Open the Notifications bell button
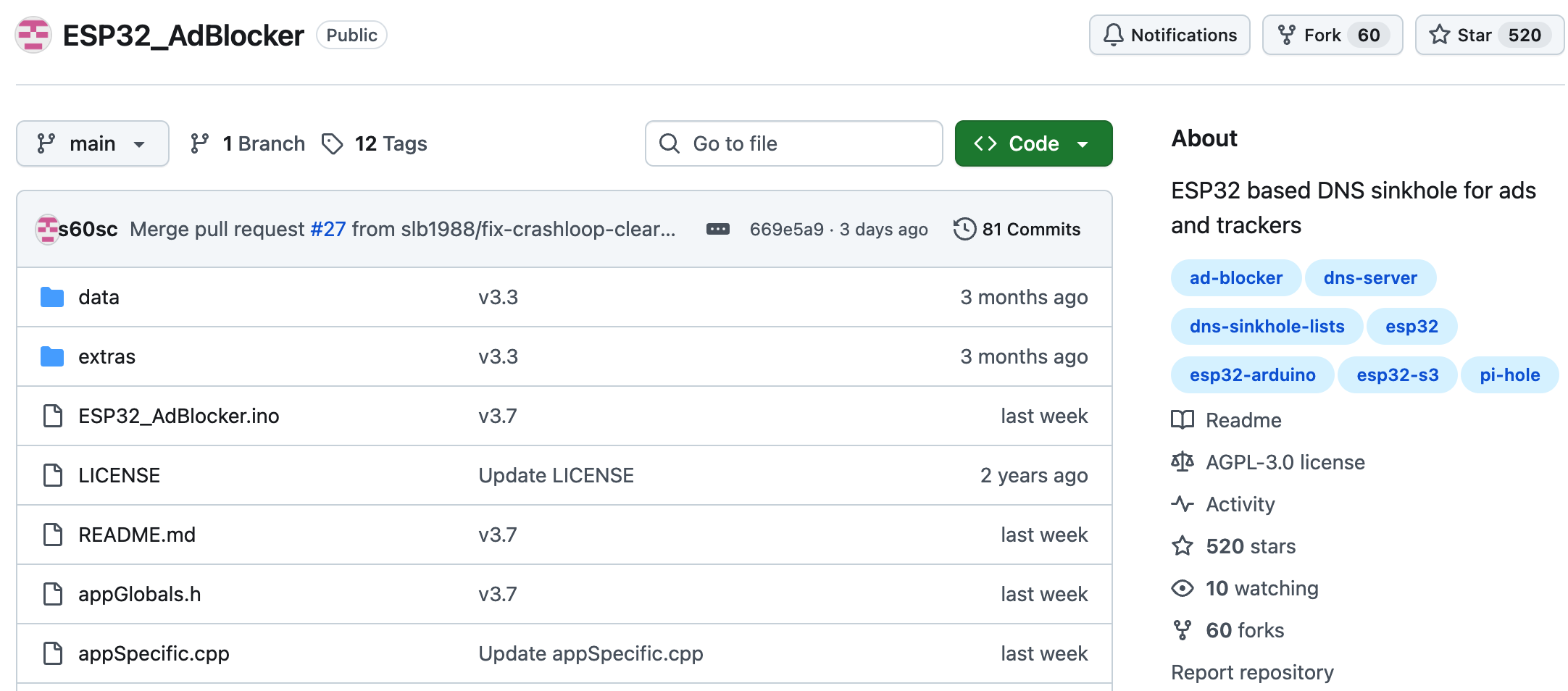 click(x=1169, y=35)
